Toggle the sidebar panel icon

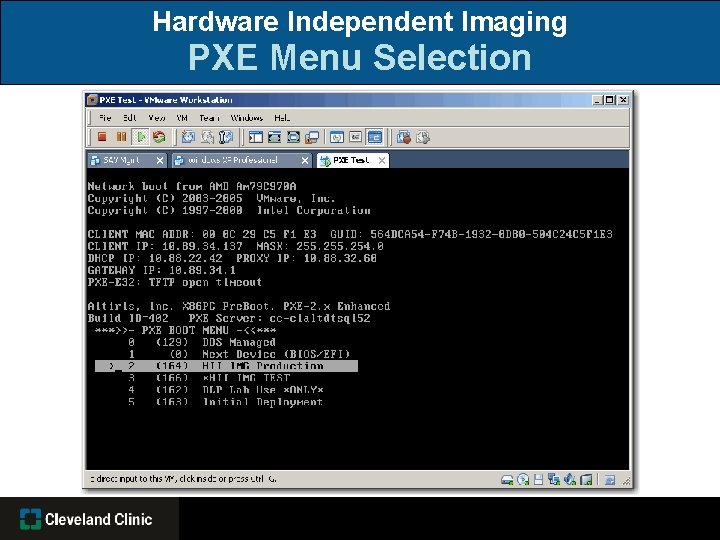[x=256, y=137]
